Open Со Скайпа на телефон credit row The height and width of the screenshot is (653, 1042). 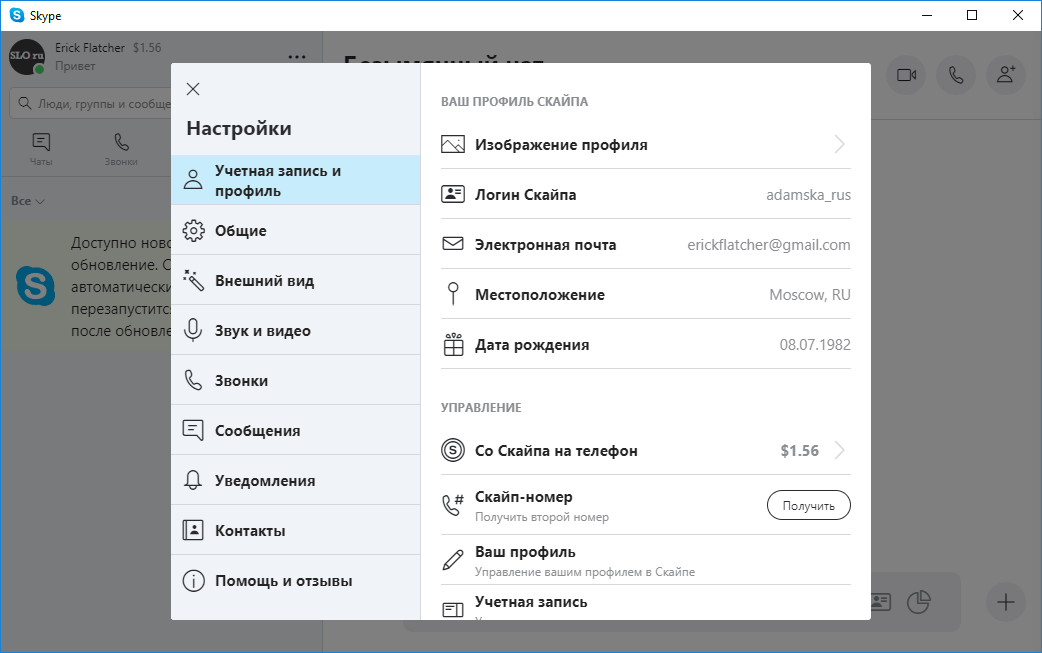pos(645,450)
